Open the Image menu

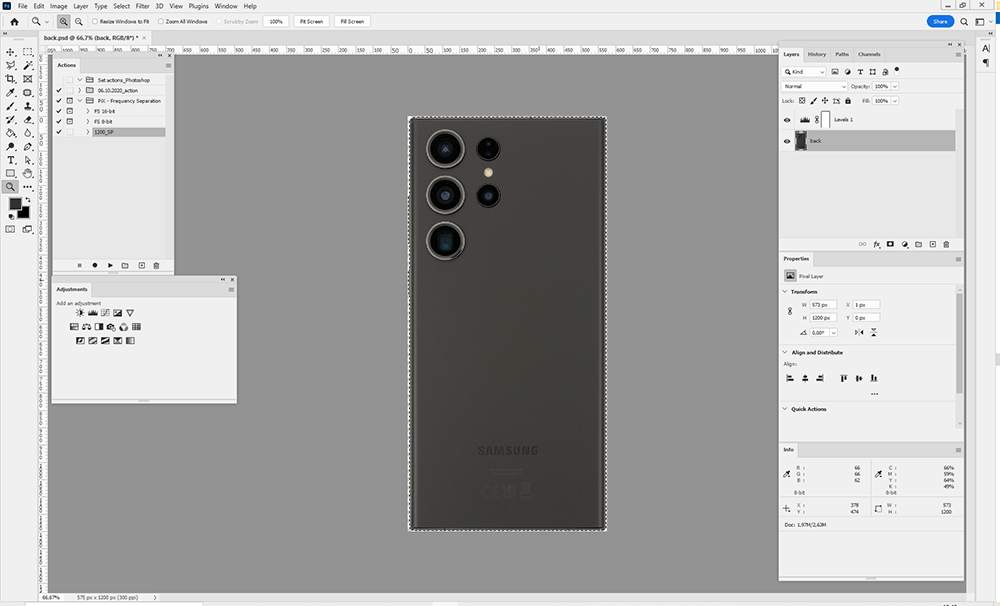(59, 6)
